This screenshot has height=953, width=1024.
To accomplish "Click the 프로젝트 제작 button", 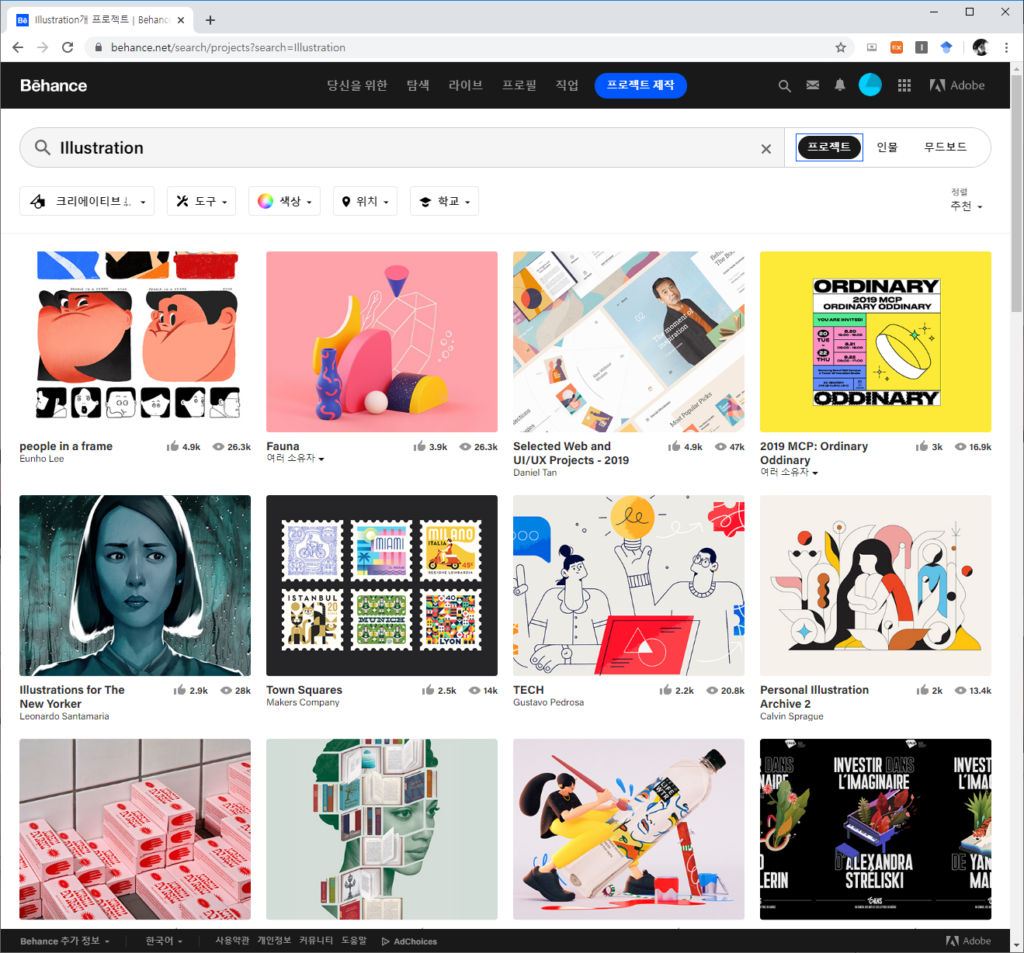I will 640,86.
